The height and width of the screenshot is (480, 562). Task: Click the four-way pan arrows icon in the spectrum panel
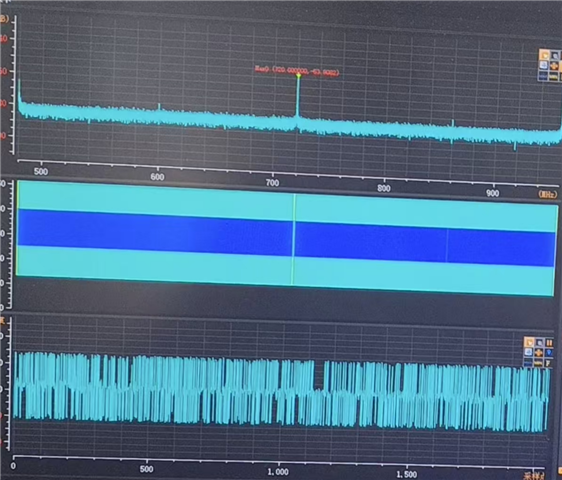point(554,66)
